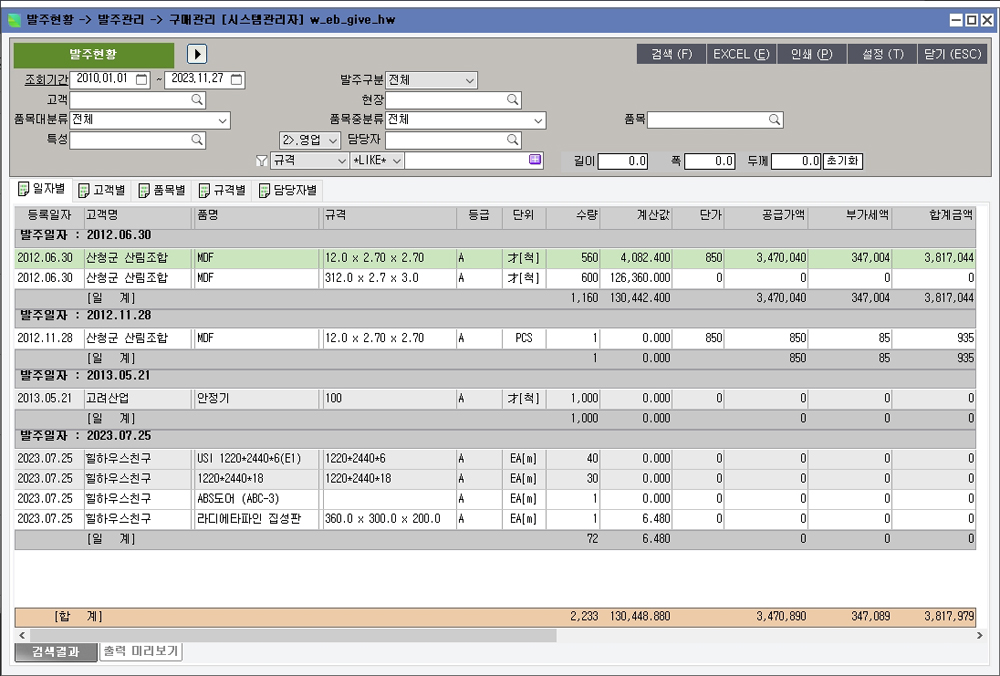Switch to the 고객별 tab
The height and width of the screenshot is (676, 1000).
(101, 190)
